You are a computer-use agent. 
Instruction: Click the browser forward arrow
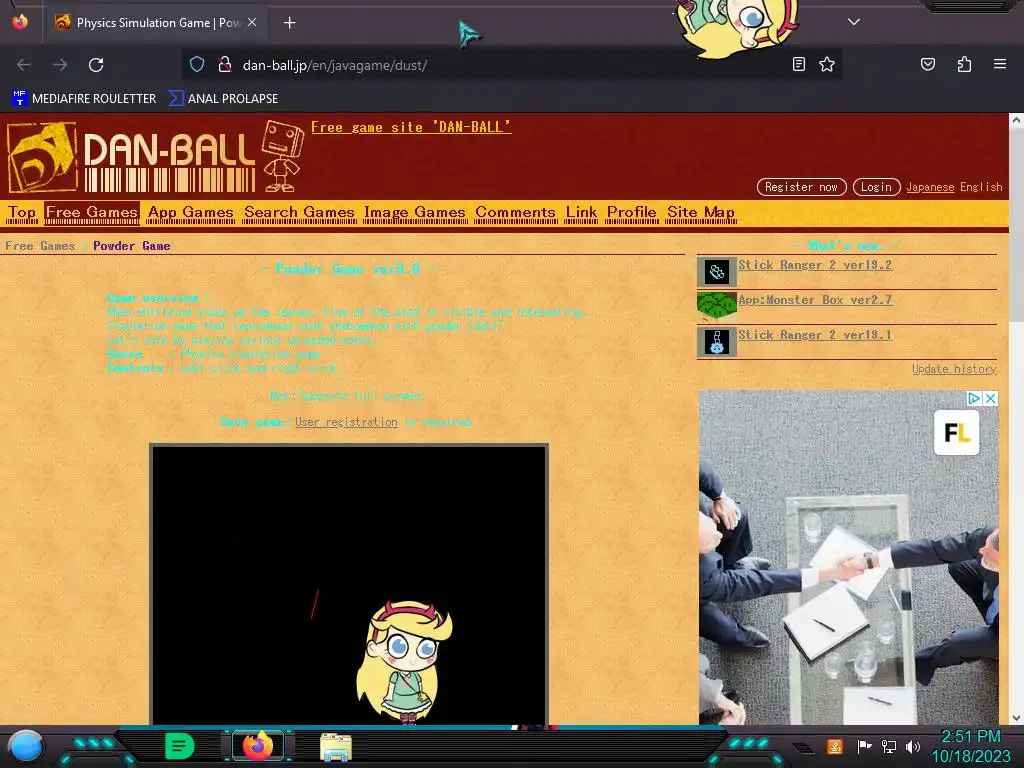(60, 65)
